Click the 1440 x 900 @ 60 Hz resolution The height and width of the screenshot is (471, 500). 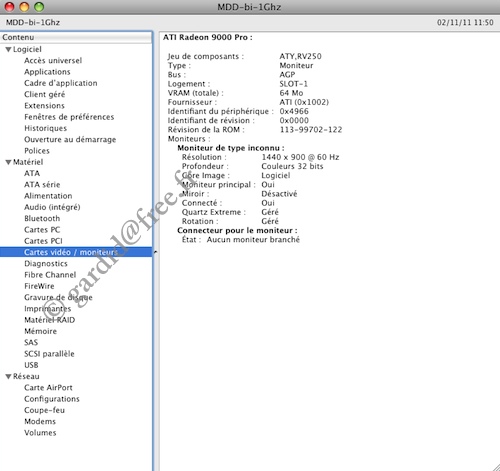point(300,157)
